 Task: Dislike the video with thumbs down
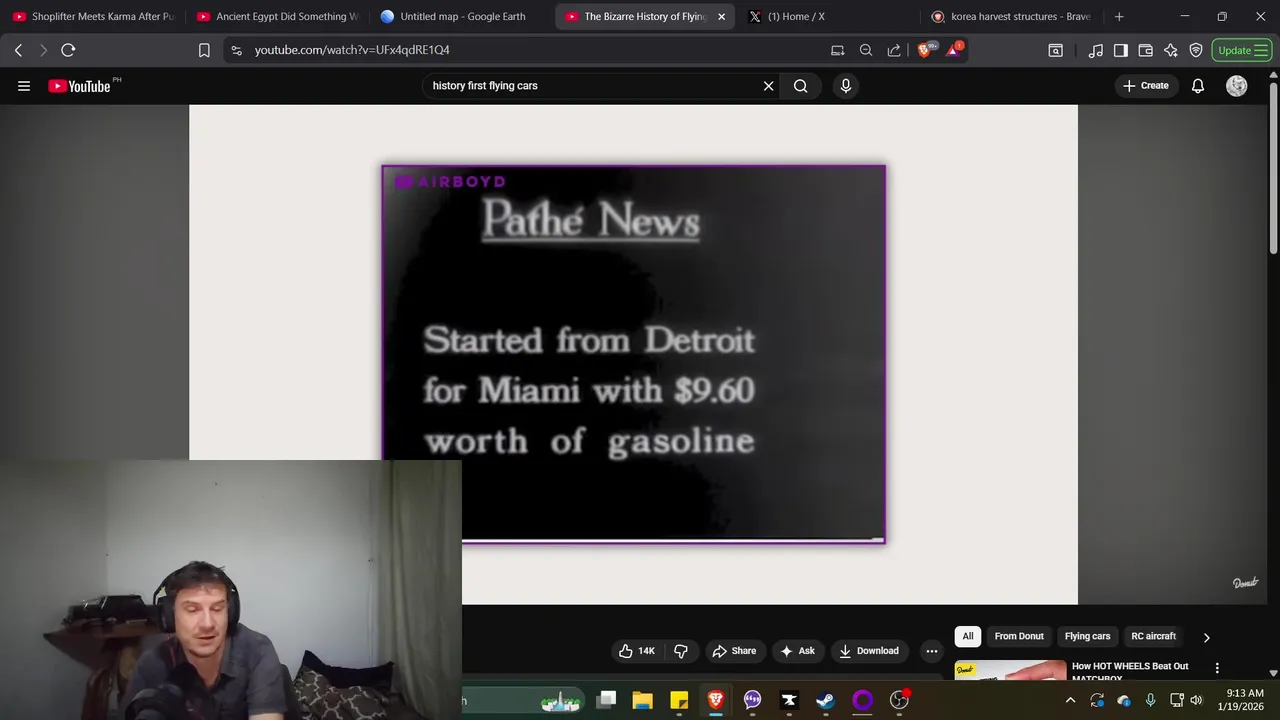[681, 651]
